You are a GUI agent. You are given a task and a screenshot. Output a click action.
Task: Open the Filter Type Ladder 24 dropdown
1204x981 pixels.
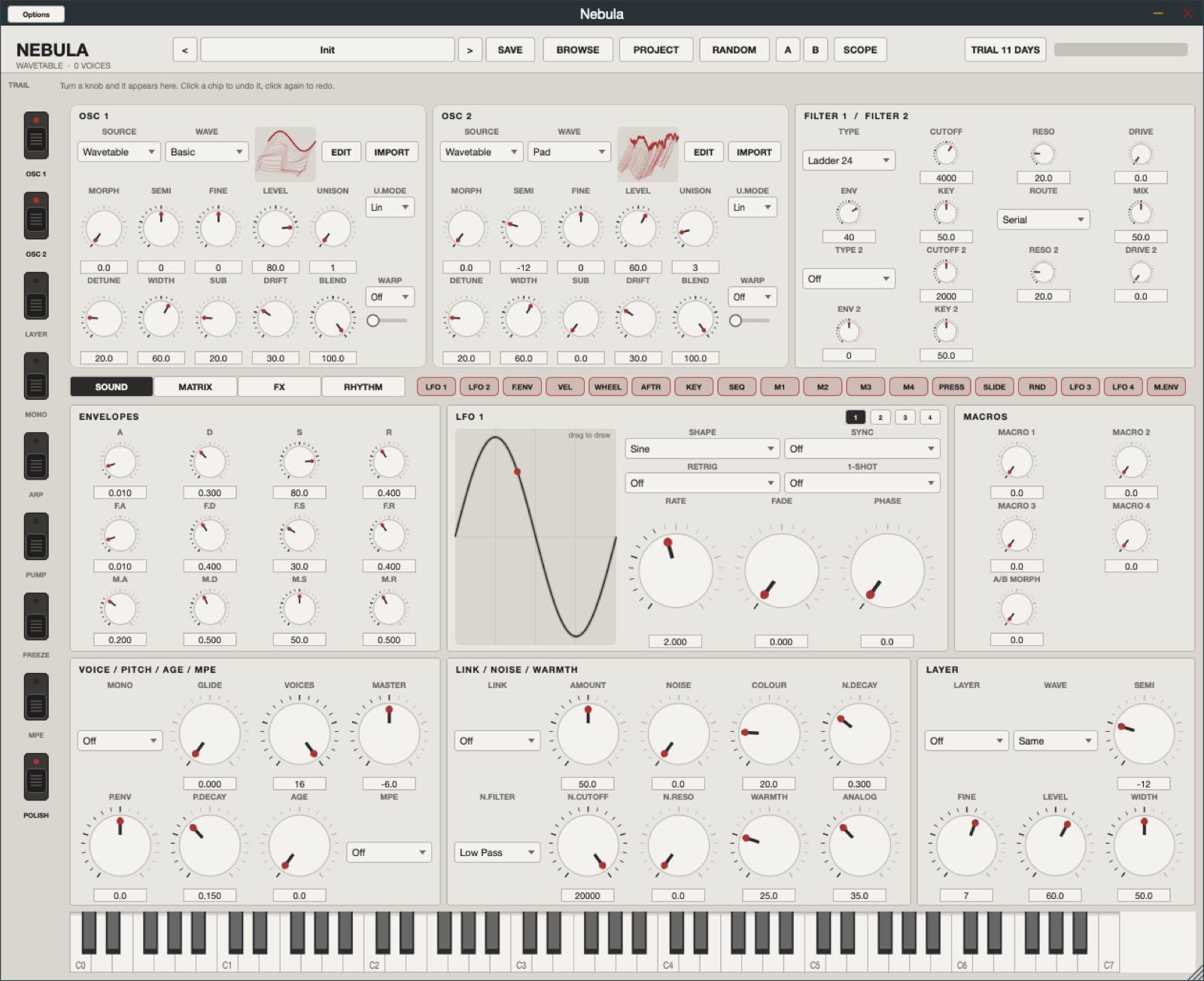coord(849,160)
